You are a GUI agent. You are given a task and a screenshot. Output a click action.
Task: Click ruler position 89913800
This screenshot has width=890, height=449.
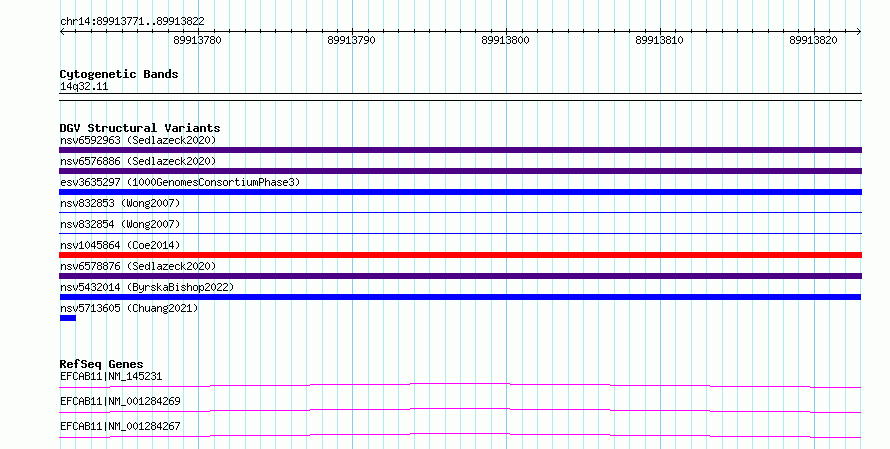tap(505, 40)
